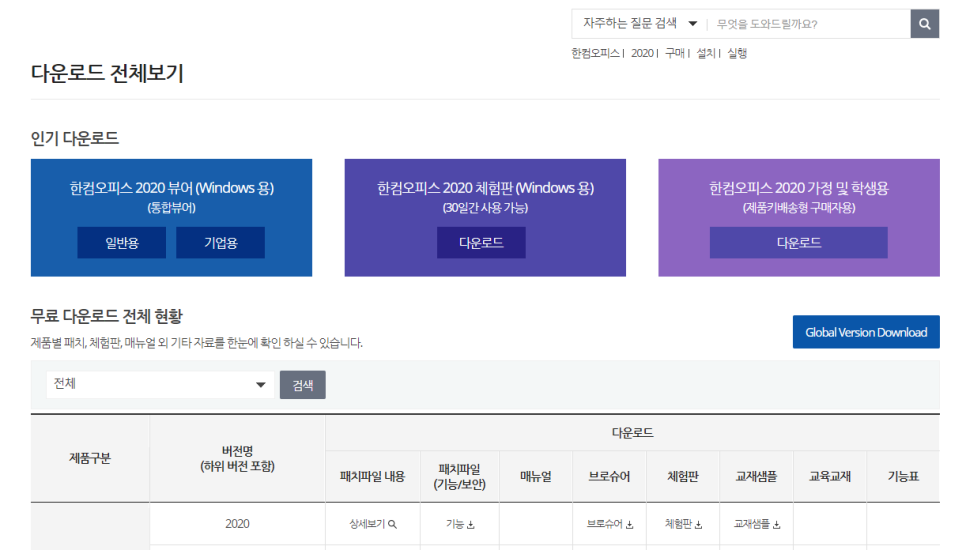Select the 한컴오피스 keyword link
This screenshot has width=966, height=550.
point(595,54)
